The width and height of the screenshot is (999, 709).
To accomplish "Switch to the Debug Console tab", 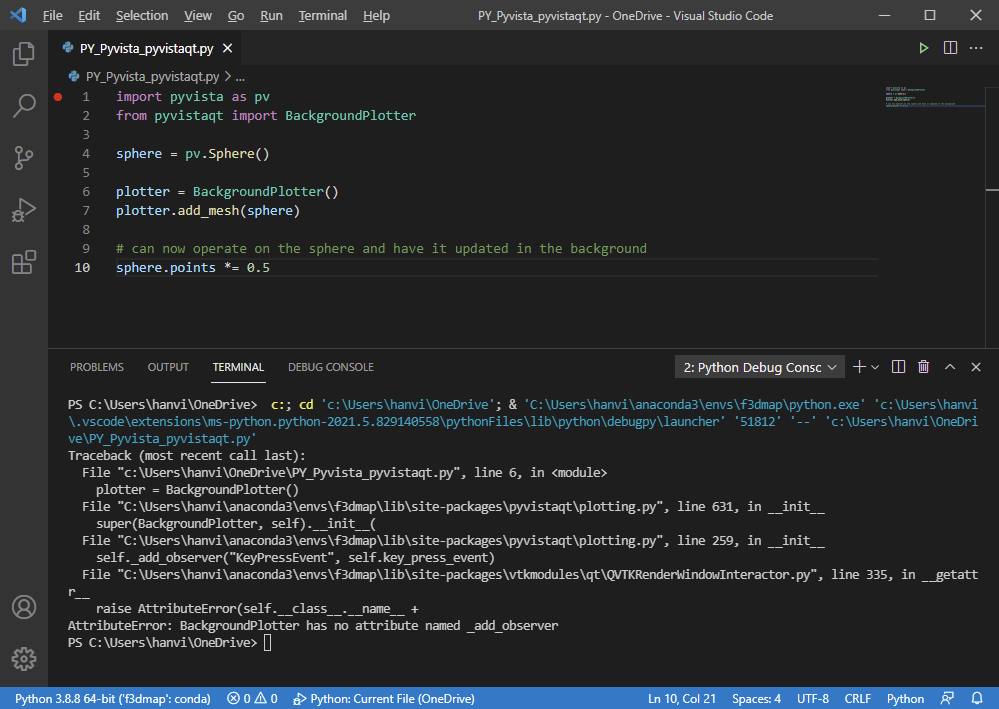I will [330, 367].
